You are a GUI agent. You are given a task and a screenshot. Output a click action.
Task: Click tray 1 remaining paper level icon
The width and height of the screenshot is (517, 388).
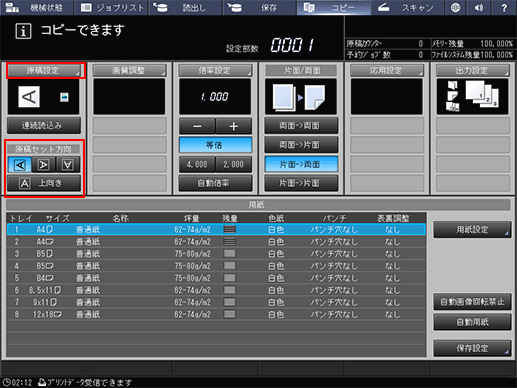pos(230,229)
